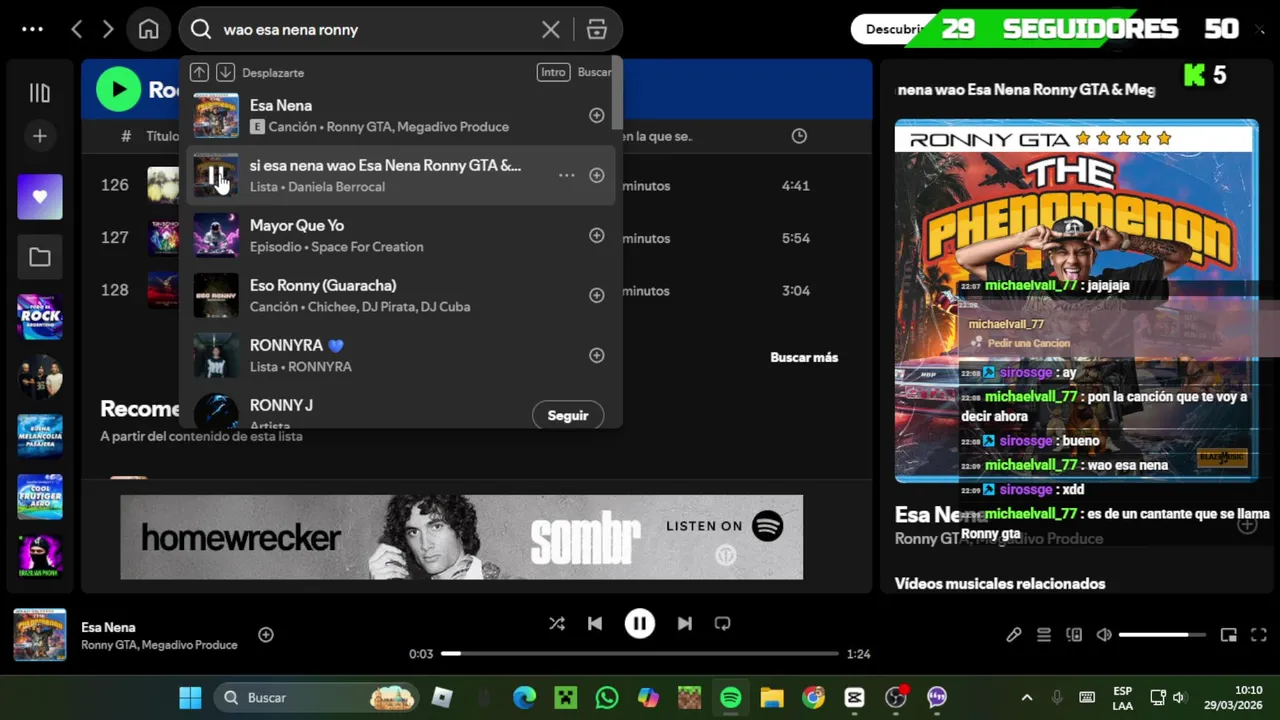The width and height of the screenshot is (1280, 720).
Task: Click the Intro key hint in search dropdown
Action: click(x=553, y=72)
